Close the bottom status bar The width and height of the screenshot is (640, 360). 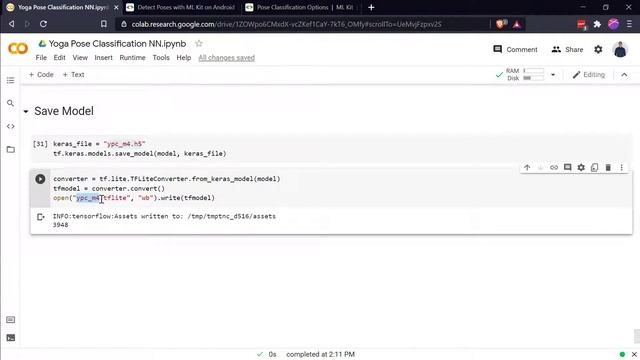coord(634,354)
